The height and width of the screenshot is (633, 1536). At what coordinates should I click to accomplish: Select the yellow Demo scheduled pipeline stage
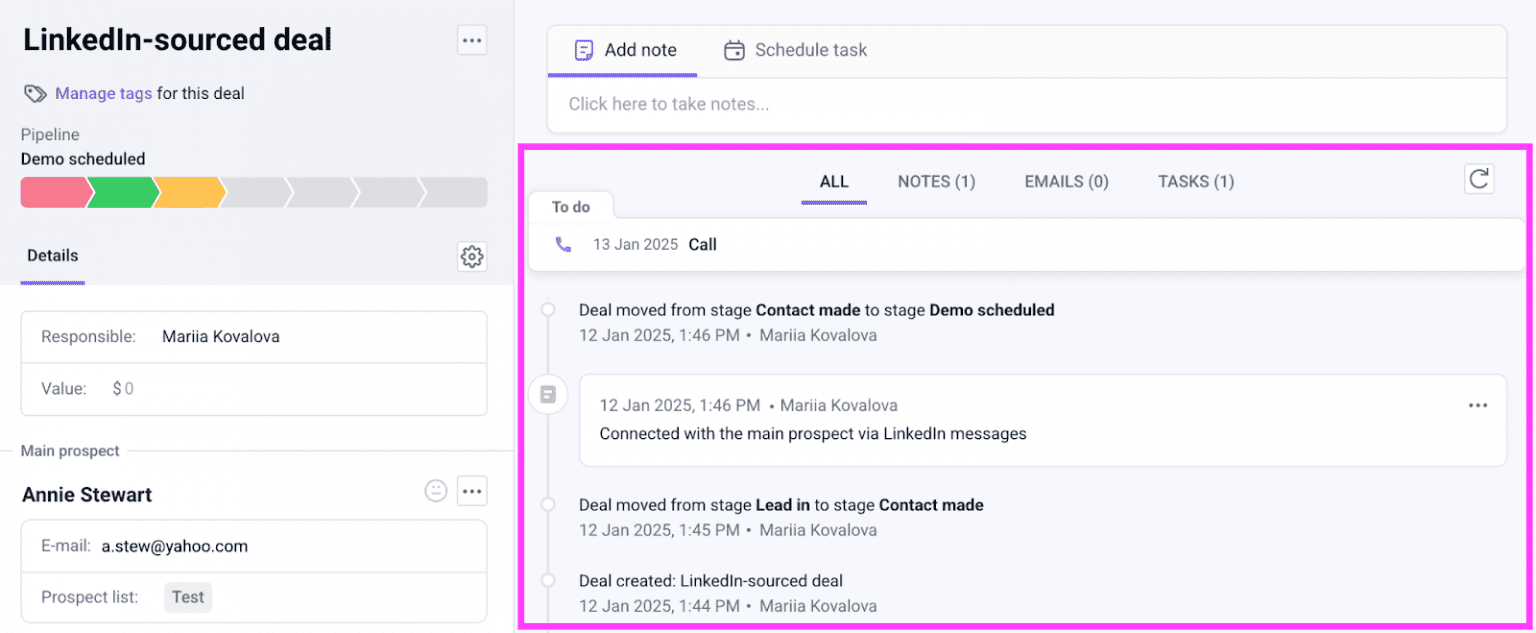click(x=188, y=192)
